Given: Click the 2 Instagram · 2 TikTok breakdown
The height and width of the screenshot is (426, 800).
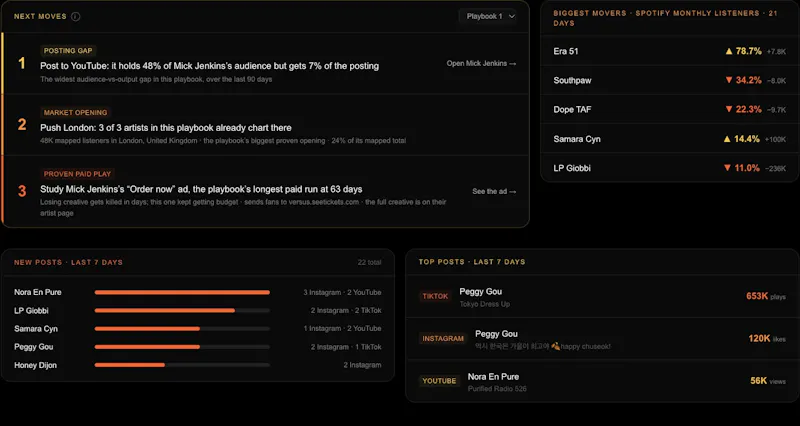Looking at the screenshot, I should [346, 311].
